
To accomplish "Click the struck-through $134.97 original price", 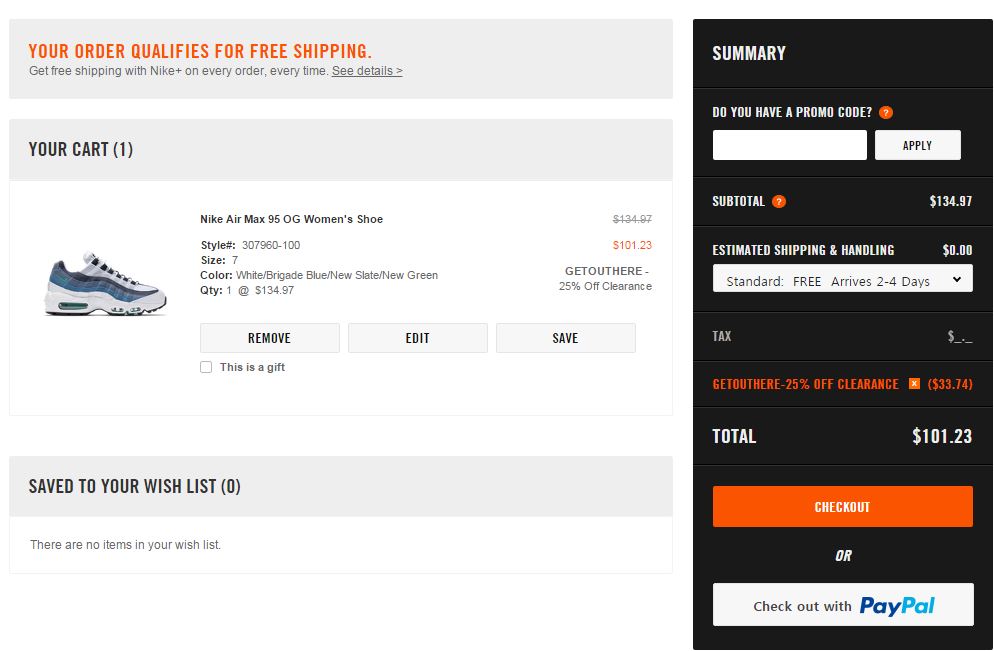I will point(632,219).
